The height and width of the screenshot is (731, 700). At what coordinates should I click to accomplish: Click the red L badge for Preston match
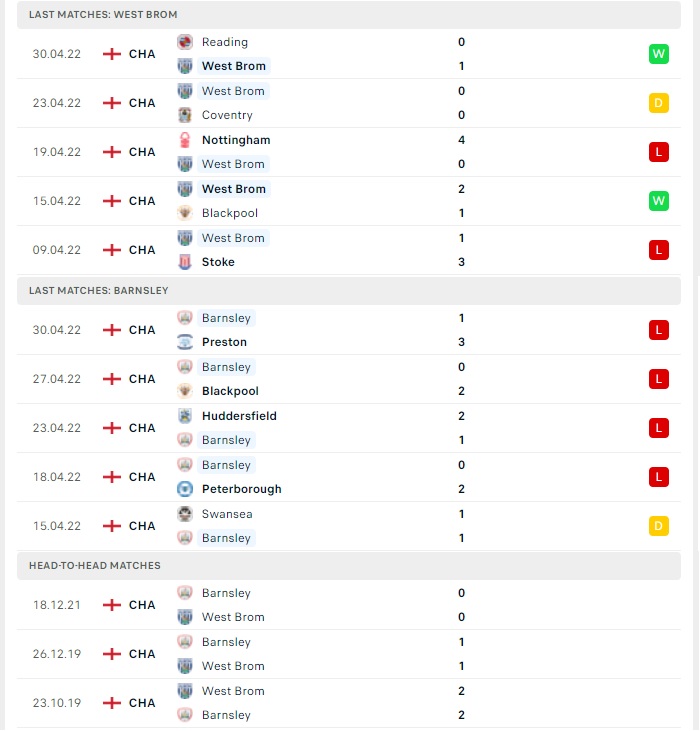coord(659,330)
